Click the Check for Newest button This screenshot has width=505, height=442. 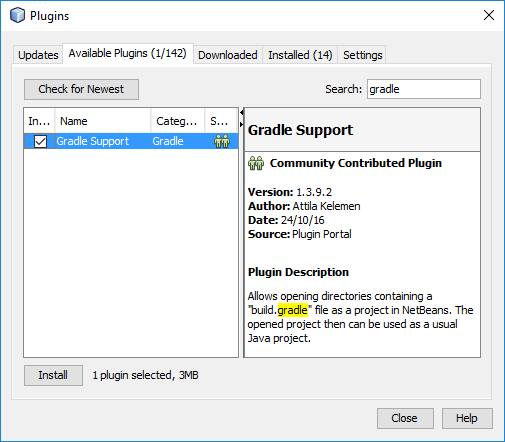(81, 89)
